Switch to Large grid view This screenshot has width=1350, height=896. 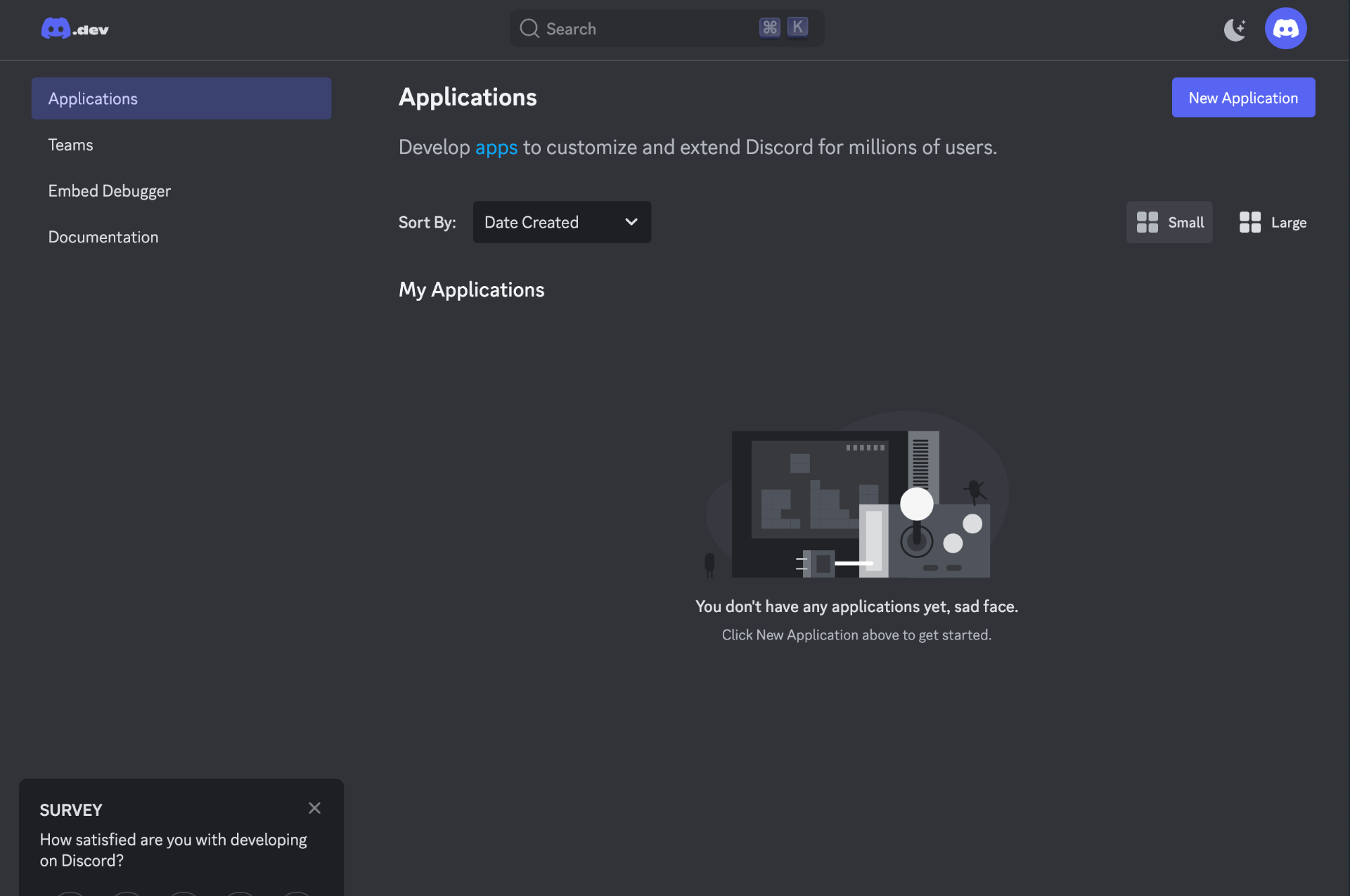click(x=1273, y=222)
